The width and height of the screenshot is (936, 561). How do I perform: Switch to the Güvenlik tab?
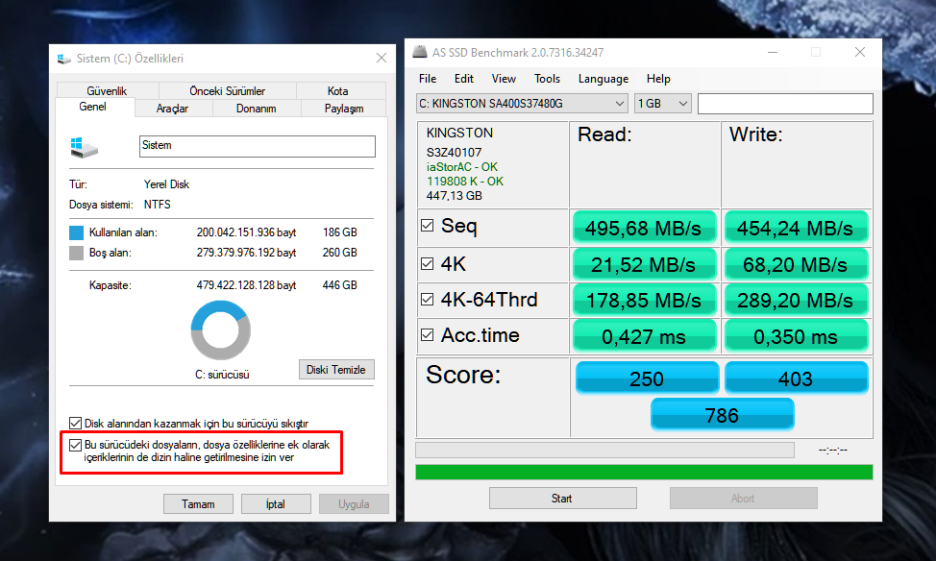point(107,91)
